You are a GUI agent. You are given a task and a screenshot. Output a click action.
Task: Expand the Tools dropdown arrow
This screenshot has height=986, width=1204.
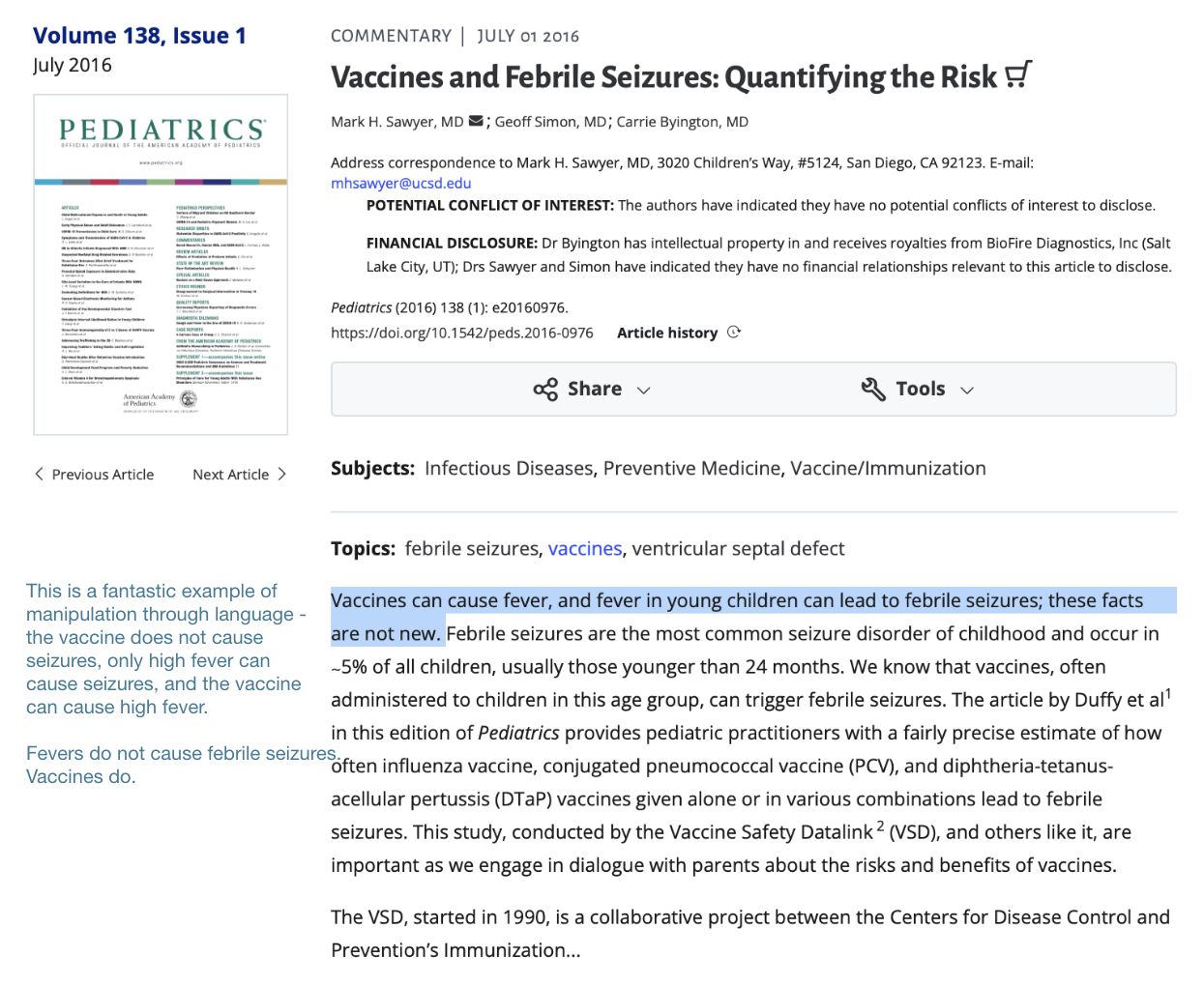(967, 391)
